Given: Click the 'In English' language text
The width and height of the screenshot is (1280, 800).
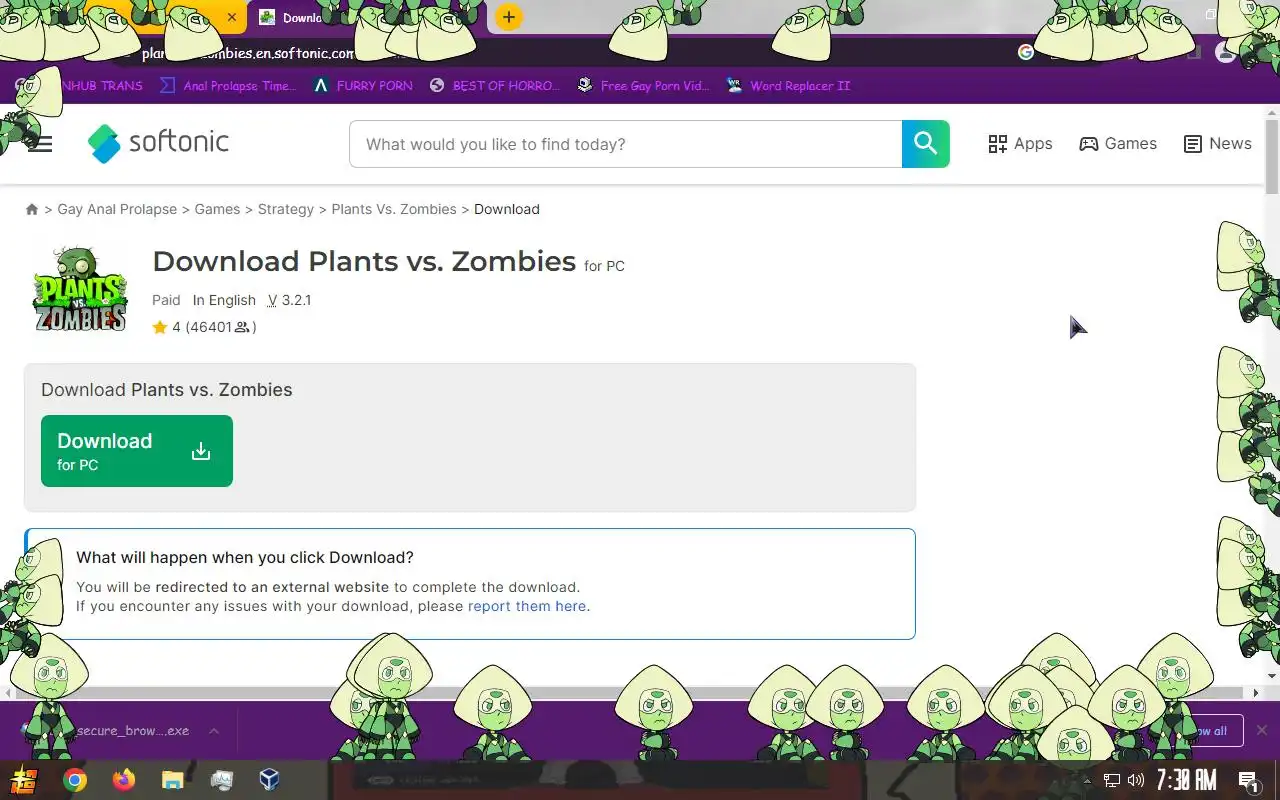Looking at the screenshot, I should [224, 300].
